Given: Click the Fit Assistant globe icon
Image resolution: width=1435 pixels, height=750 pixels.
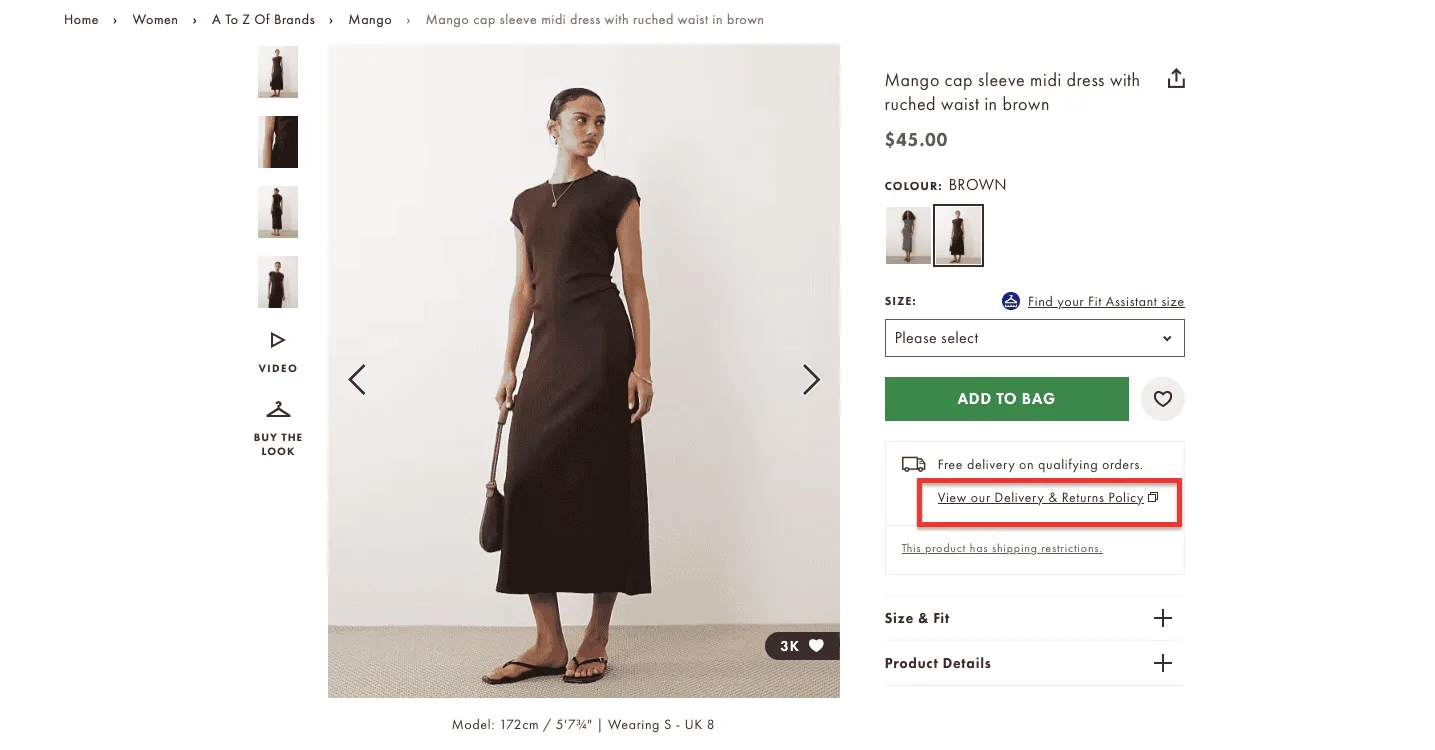Looking at the screenshot, I should pos(1010,301).
